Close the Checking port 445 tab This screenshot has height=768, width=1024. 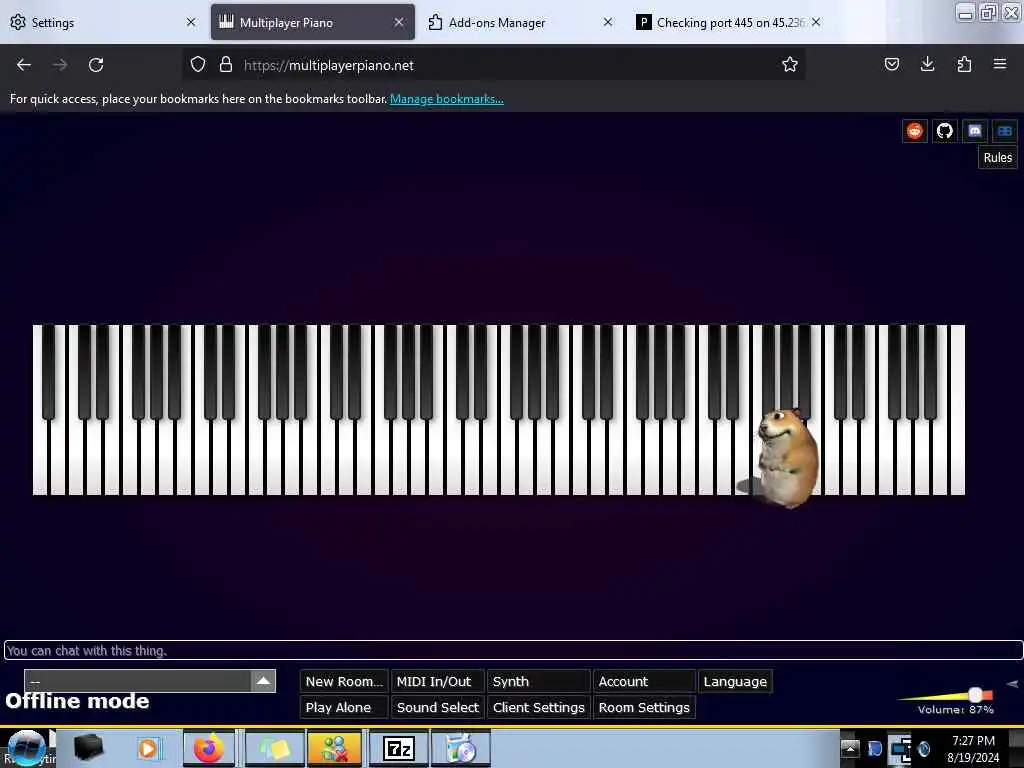tap(816, 22)
